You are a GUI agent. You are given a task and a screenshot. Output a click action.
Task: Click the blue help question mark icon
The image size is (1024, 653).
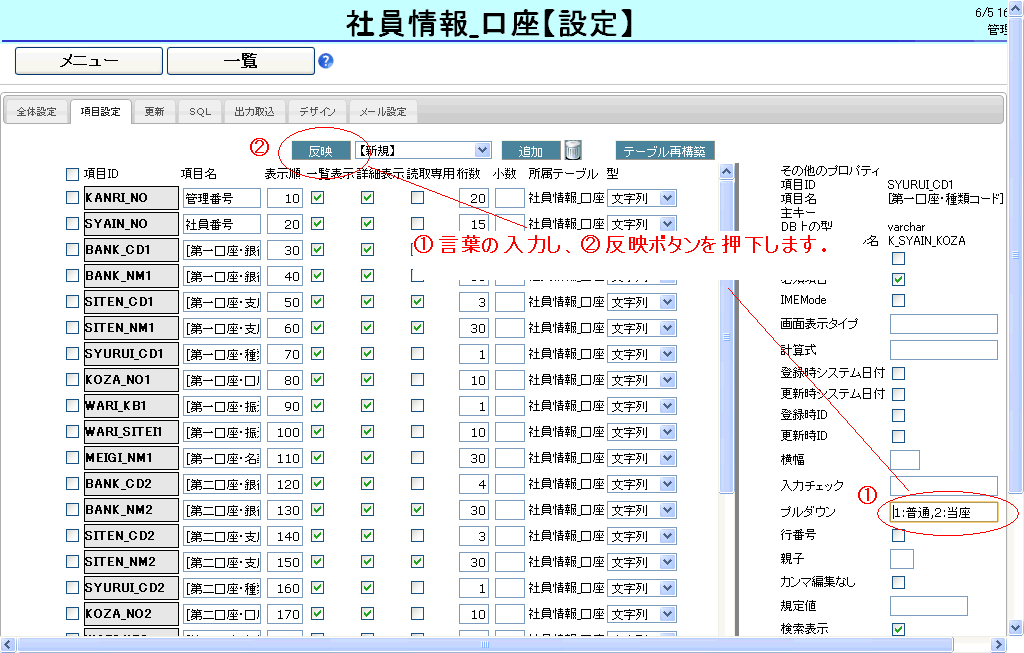(x=325, y=61)
